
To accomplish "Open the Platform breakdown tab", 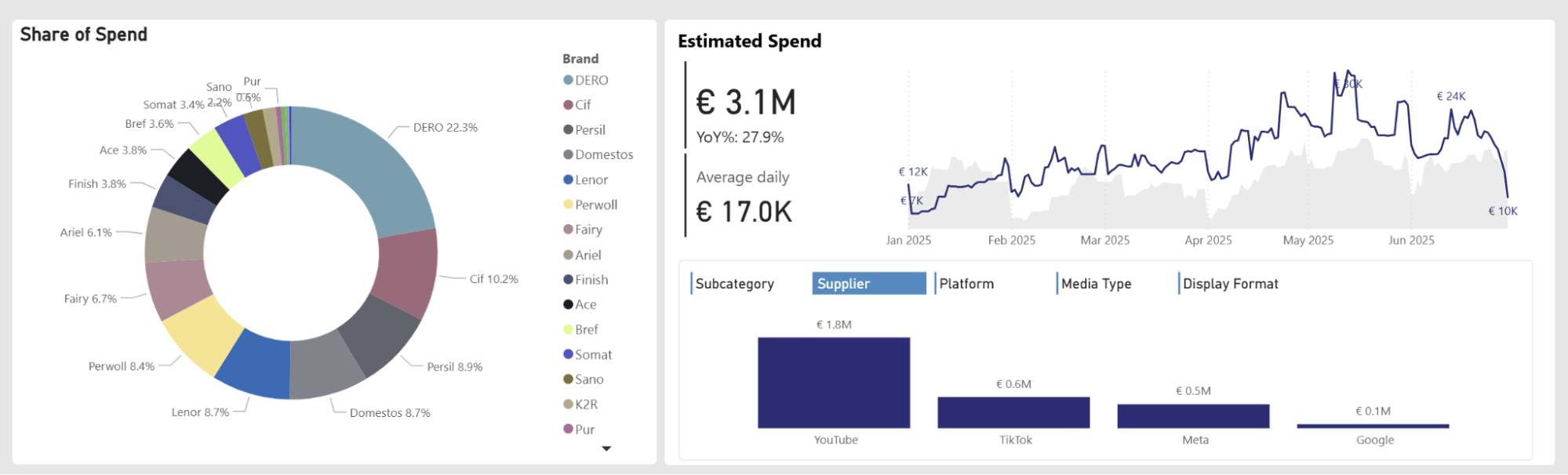I will point(966,284).
